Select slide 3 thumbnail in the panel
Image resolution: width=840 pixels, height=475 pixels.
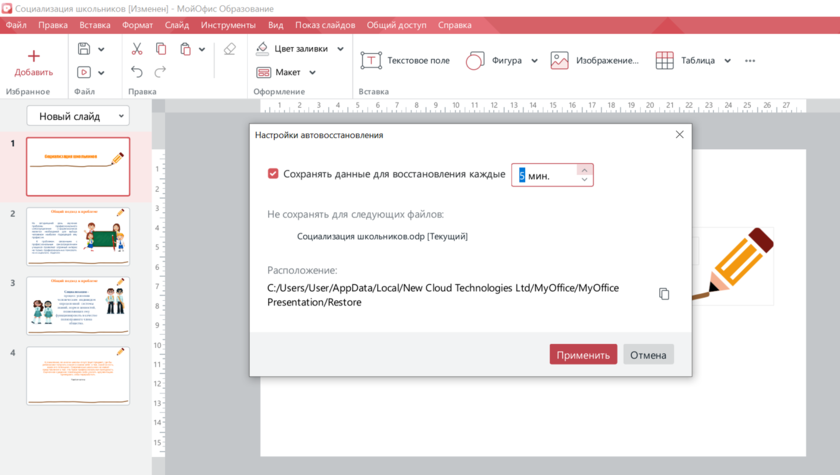[x=78, y=306]
